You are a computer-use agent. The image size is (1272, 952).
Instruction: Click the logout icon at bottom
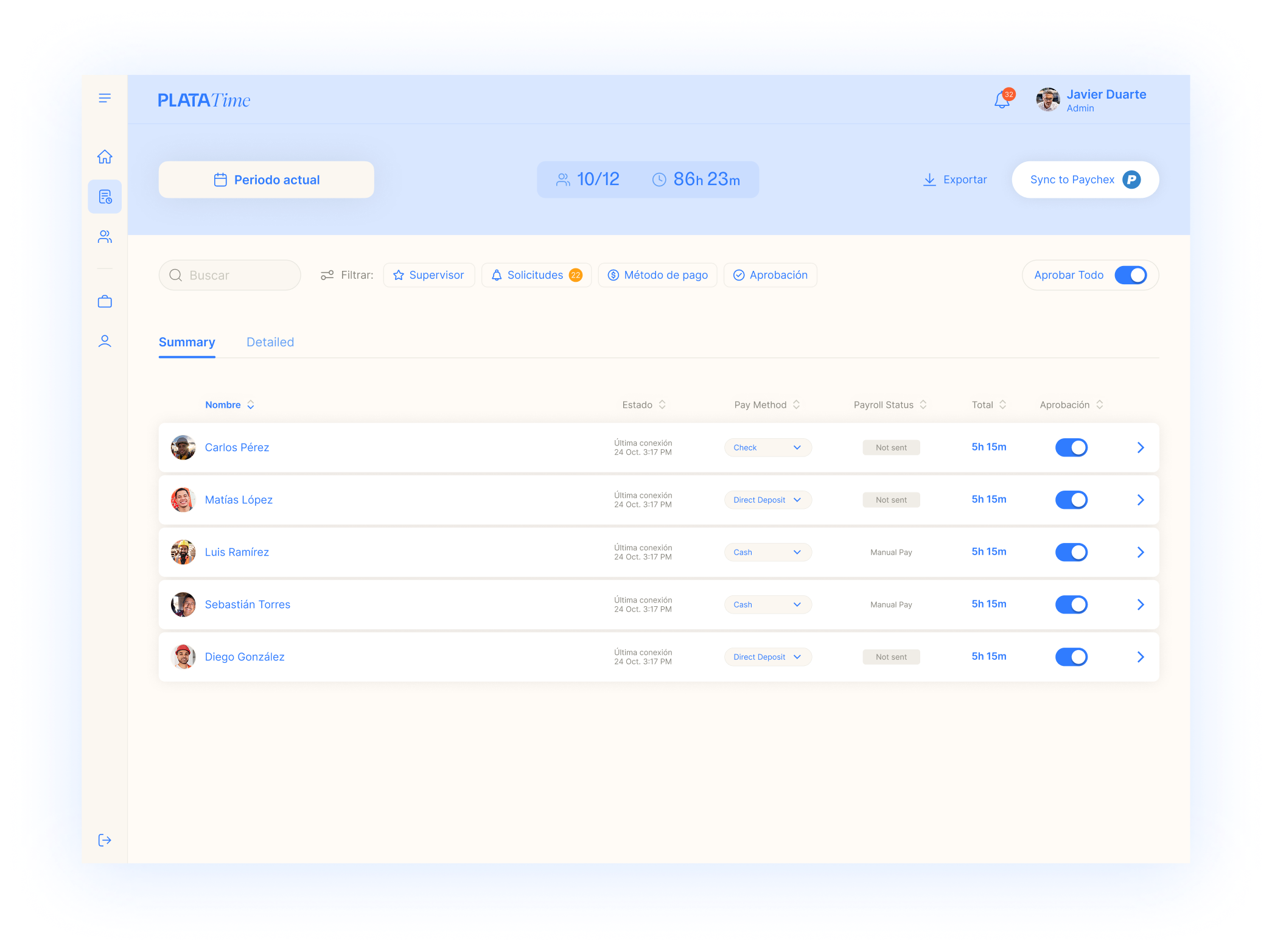[x=105, y=840]
